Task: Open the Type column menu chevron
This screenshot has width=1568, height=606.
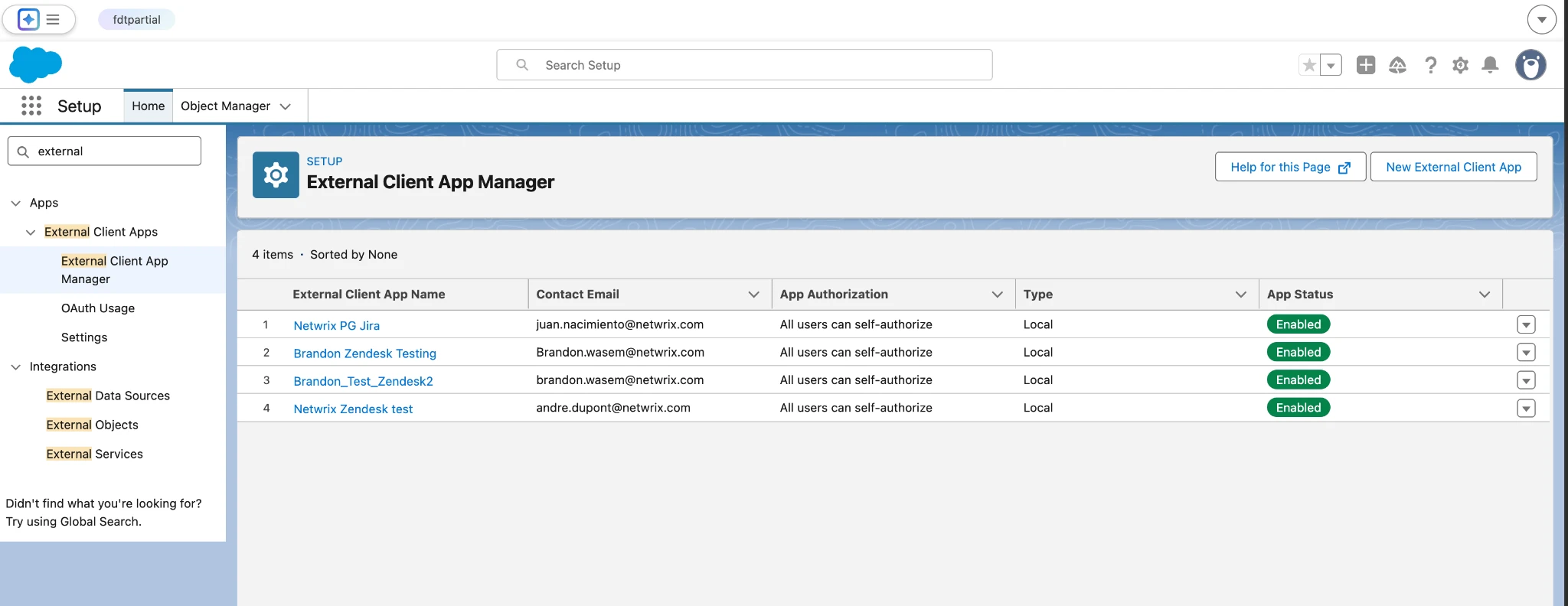Action: (x=1240, y=295)
